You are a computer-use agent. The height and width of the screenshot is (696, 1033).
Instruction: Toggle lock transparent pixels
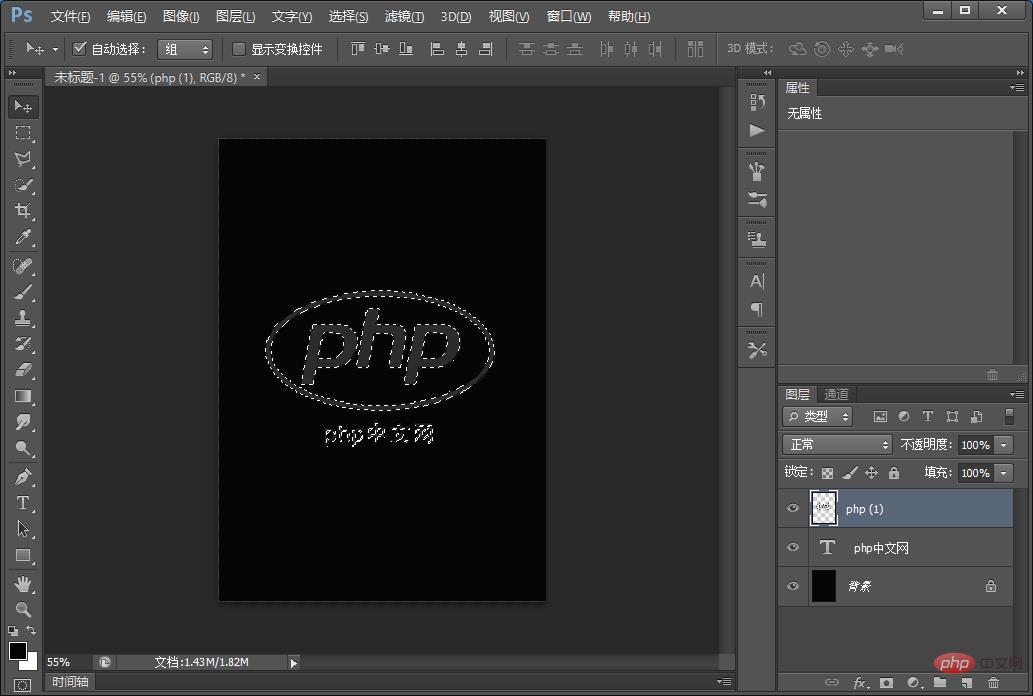coord(827,473)
